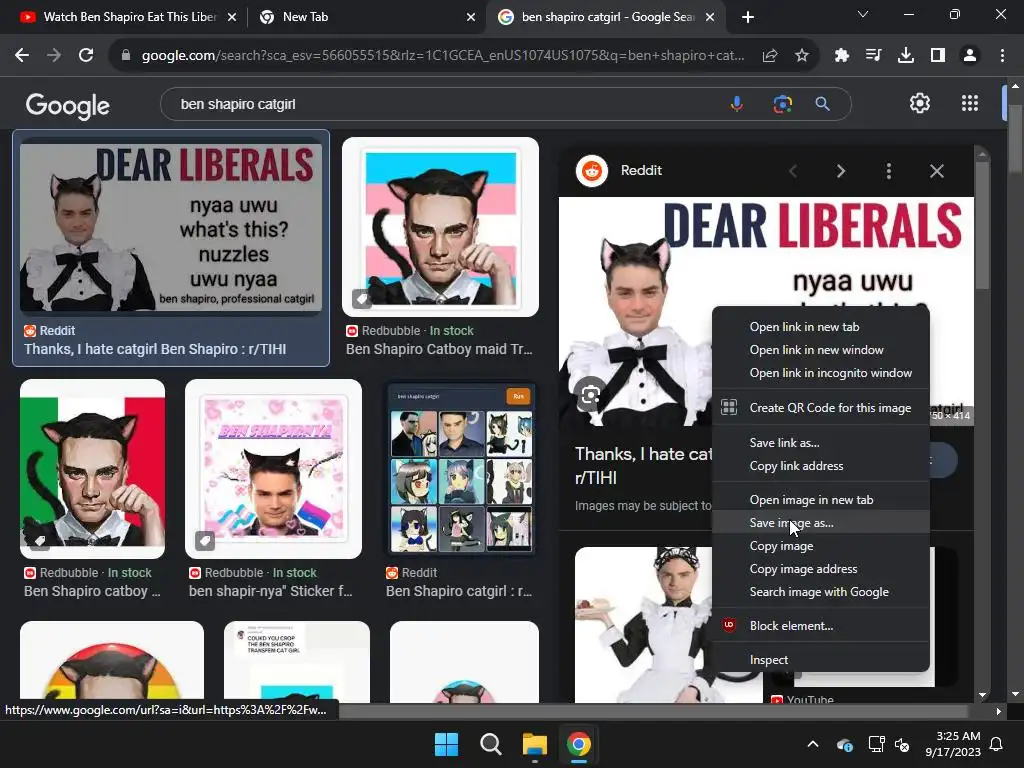Show hidden system tray icons
Viewport: 1024px width, 768px height.
click(812, 744)
